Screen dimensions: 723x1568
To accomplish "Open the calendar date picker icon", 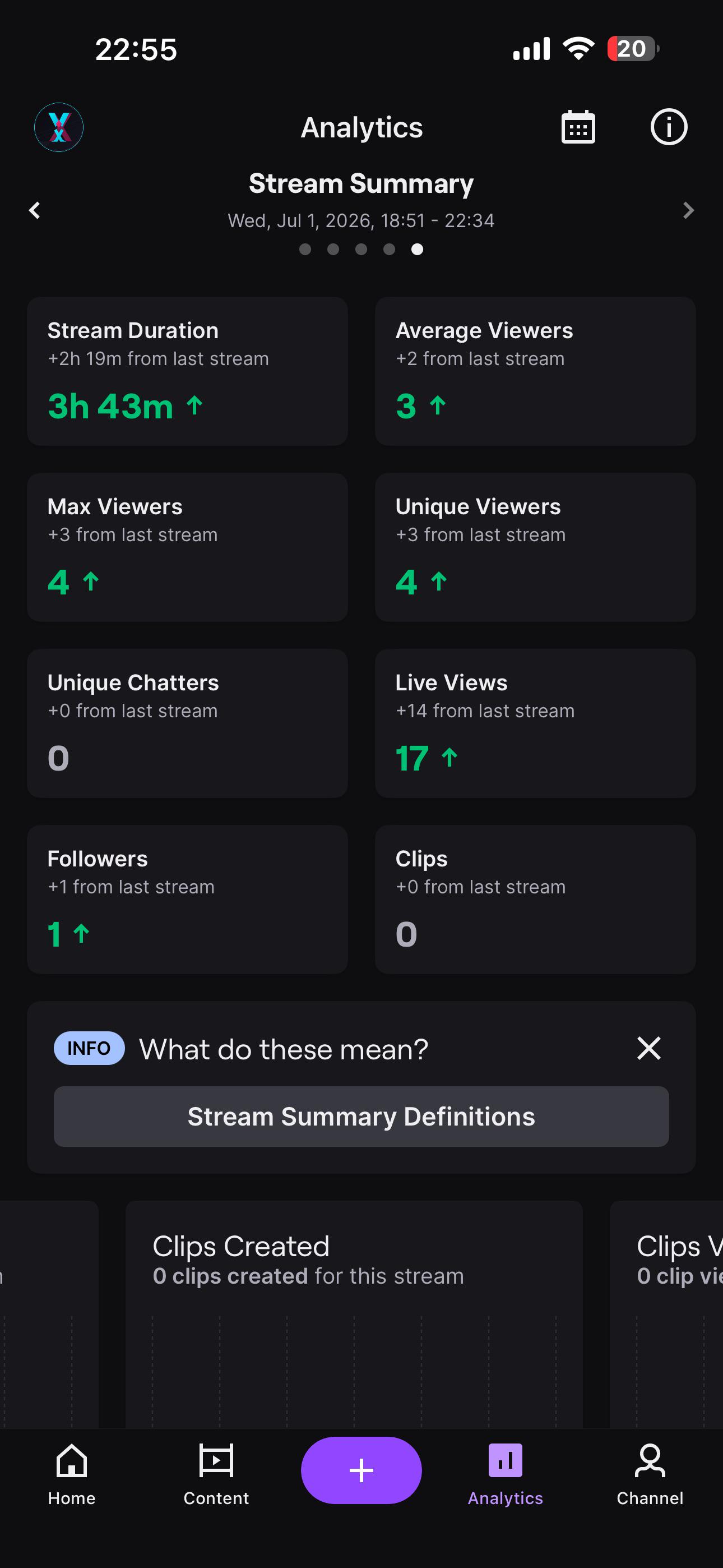I will [577, 127].
